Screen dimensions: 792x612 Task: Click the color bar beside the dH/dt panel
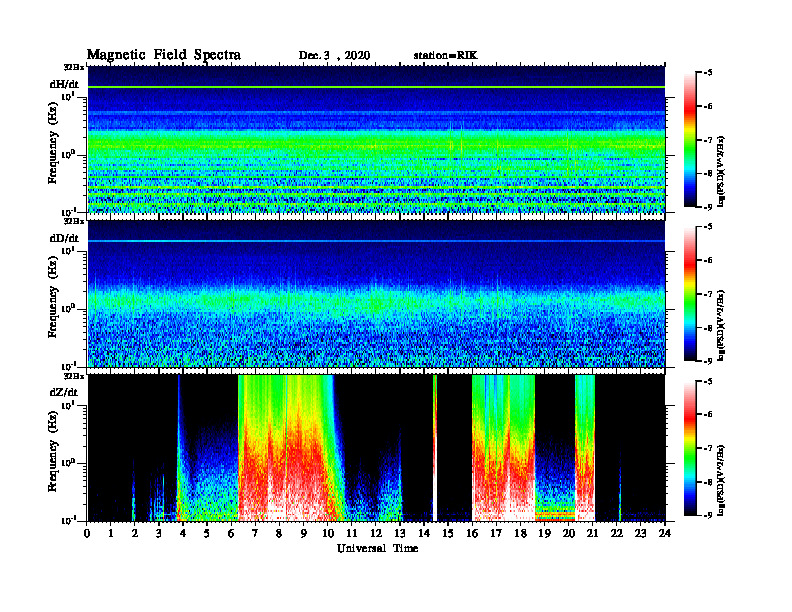coord(690,140)
